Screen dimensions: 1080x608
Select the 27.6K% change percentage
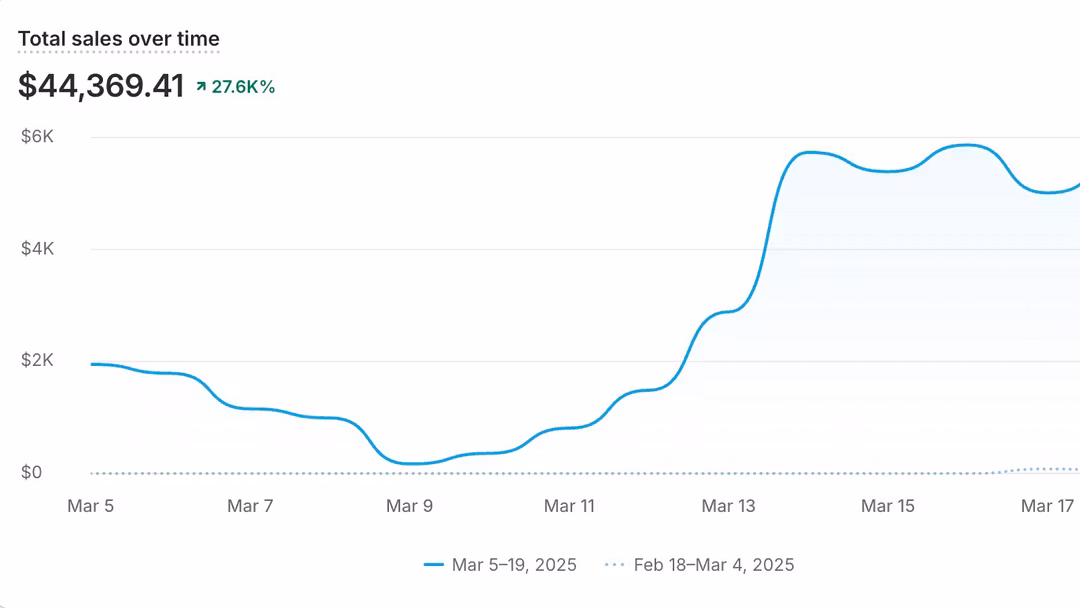point(243,87)
